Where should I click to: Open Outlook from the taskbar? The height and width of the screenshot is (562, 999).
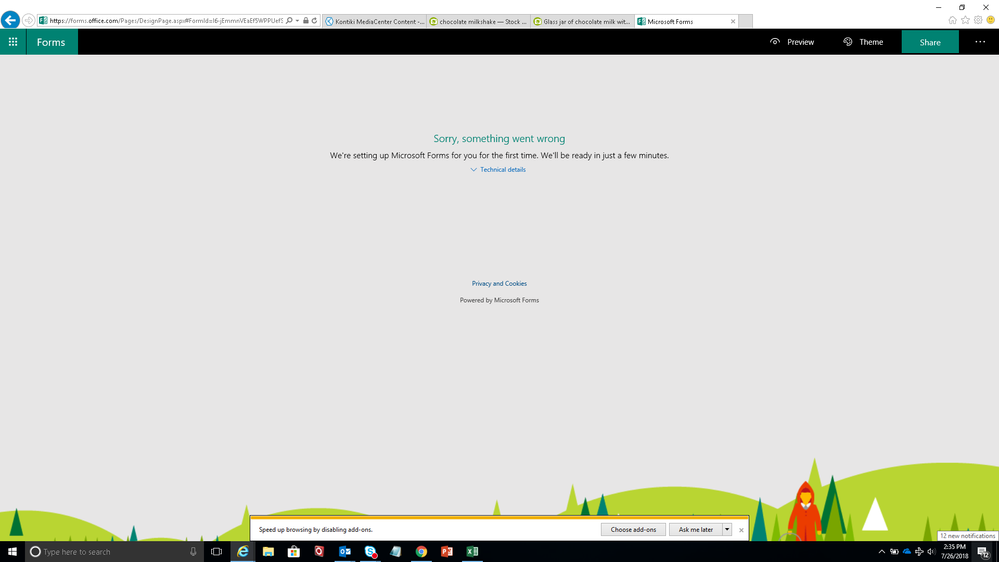click(345, 552)
